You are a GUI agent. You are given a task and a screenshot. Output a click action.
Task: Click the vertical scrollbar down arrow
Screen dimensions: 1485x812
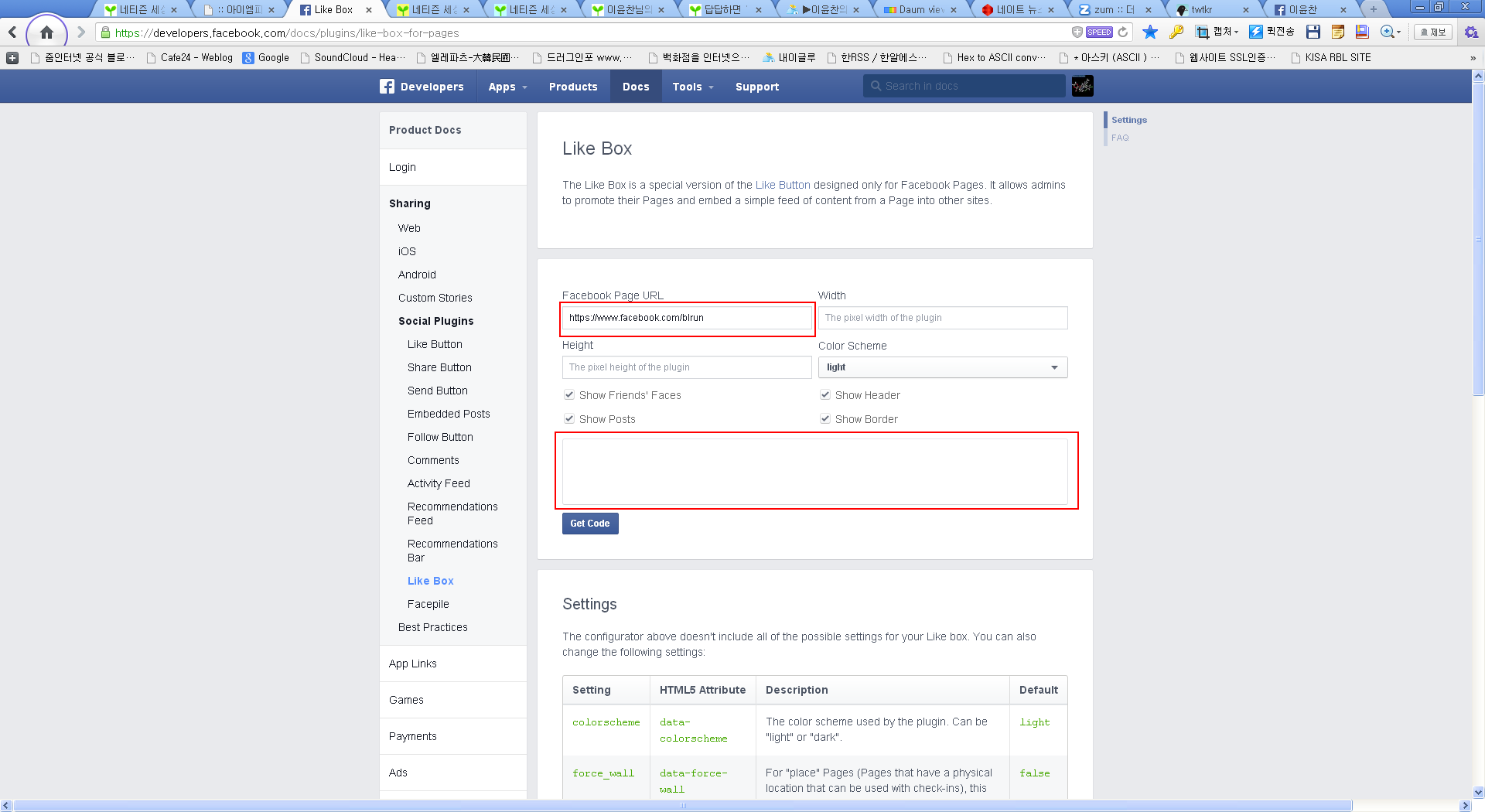[1478, 792]
